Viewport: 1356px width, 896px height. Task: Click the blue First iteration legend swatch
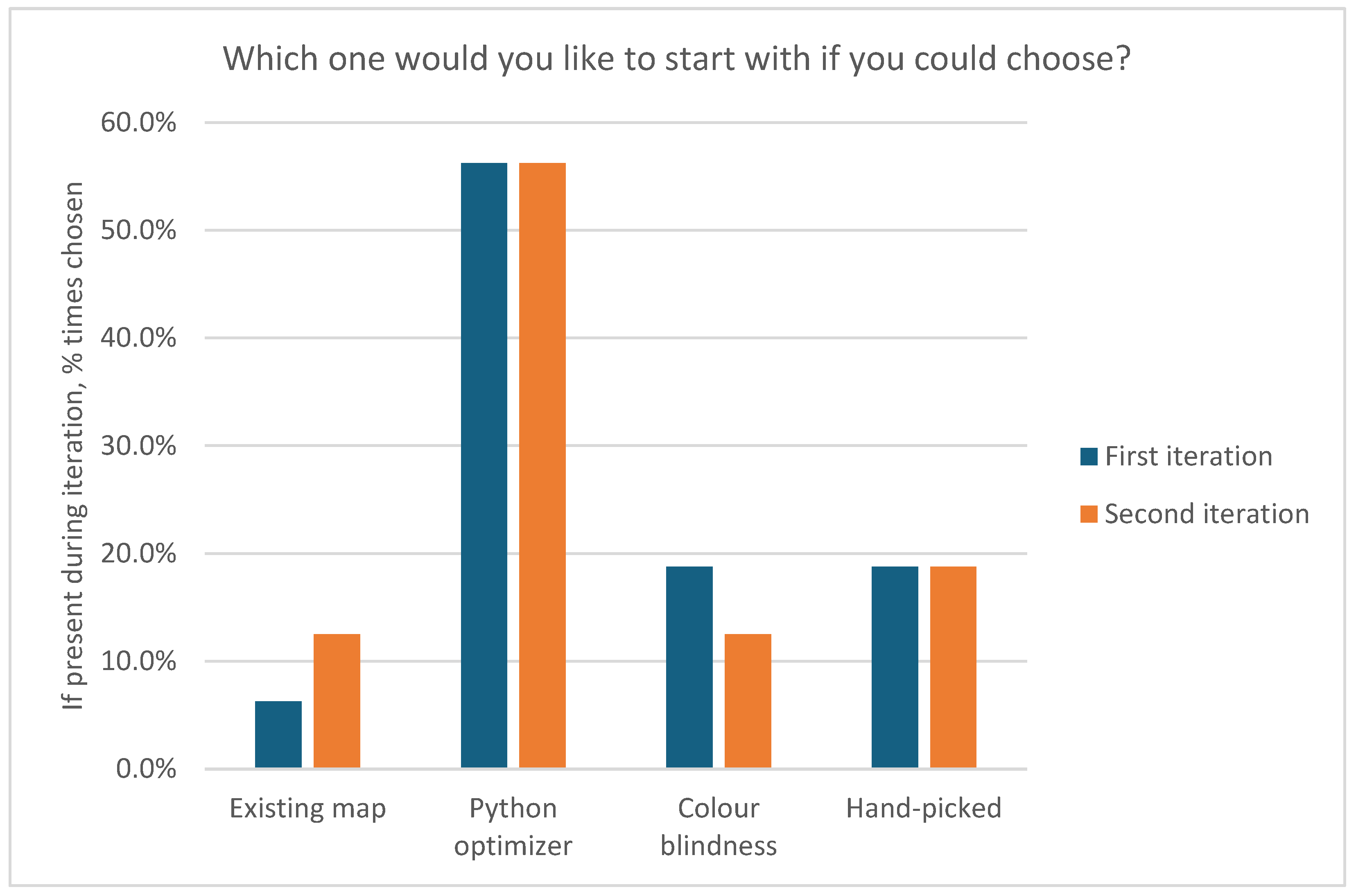coord(1088,456)
